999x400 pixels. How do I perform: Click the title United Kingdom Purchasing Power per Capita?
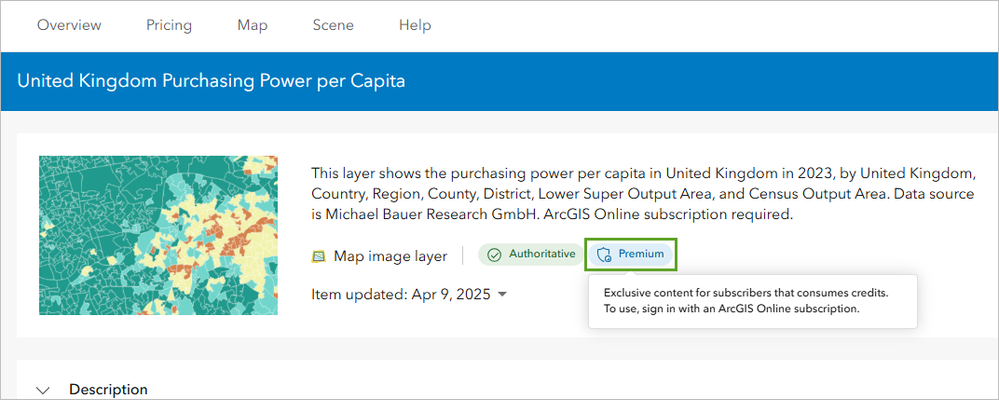[x=211, y=82]
